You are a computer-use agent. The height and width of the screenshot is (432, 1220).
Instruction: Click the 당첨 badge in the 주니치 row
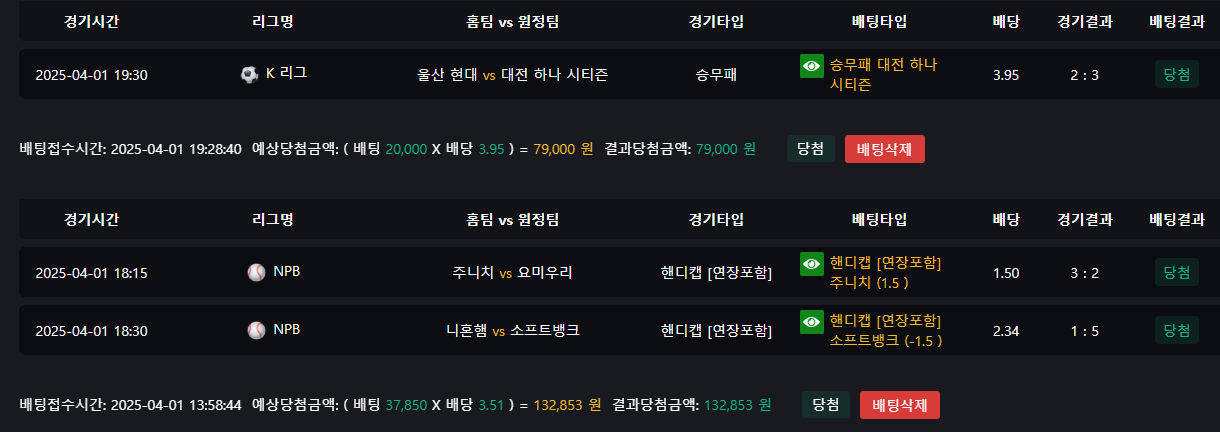[x=1176, y=272]
